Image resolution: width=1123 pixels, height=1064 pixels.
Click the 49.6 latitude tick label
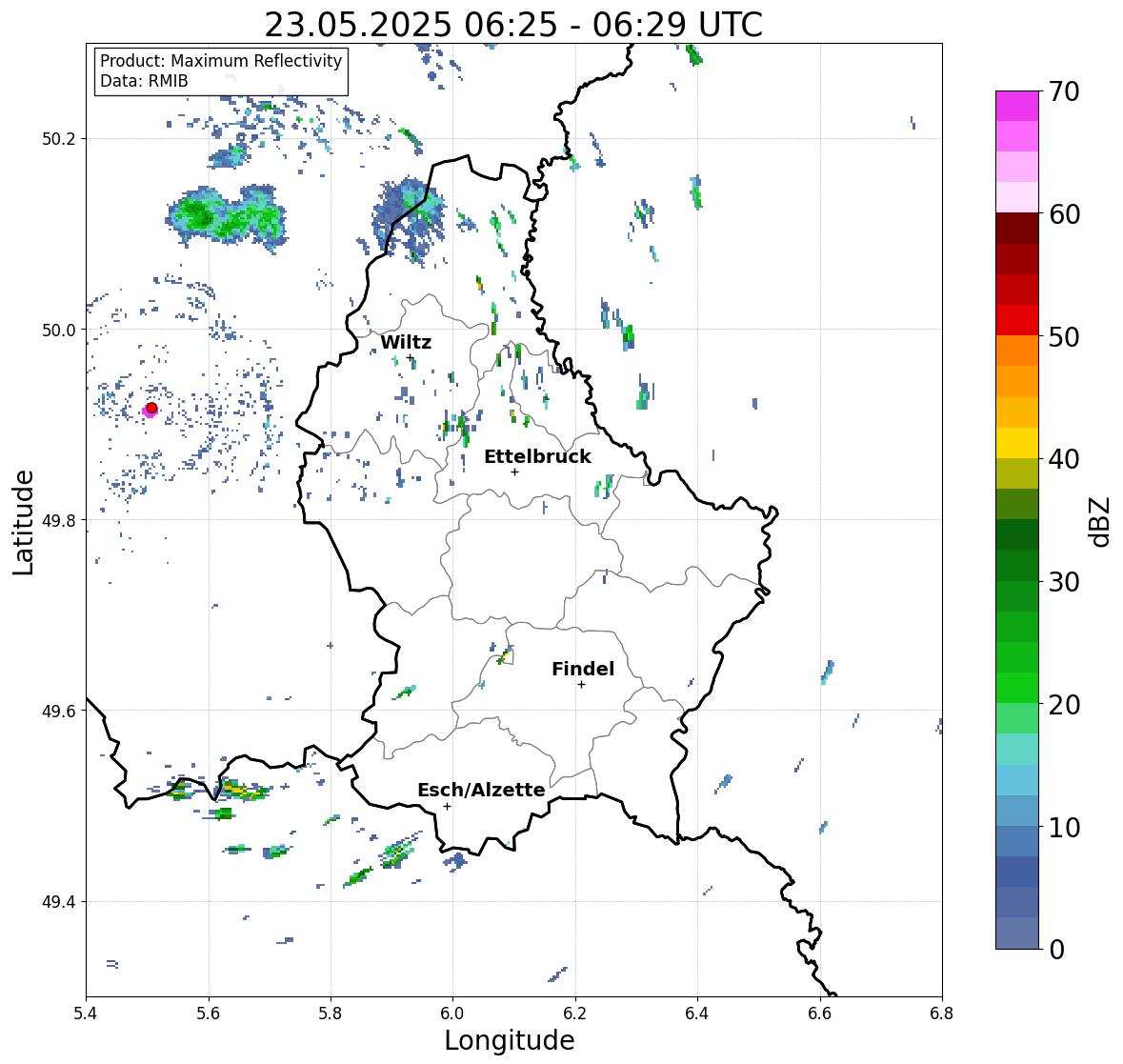coord(59,711)
